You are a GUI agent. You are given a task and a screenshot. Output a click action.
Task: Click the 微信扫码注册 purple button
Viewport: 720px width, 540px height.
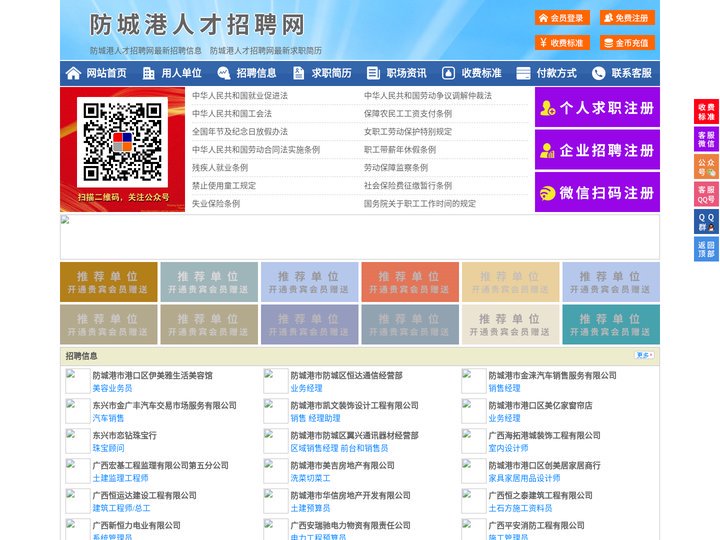(x=597, y=192)
